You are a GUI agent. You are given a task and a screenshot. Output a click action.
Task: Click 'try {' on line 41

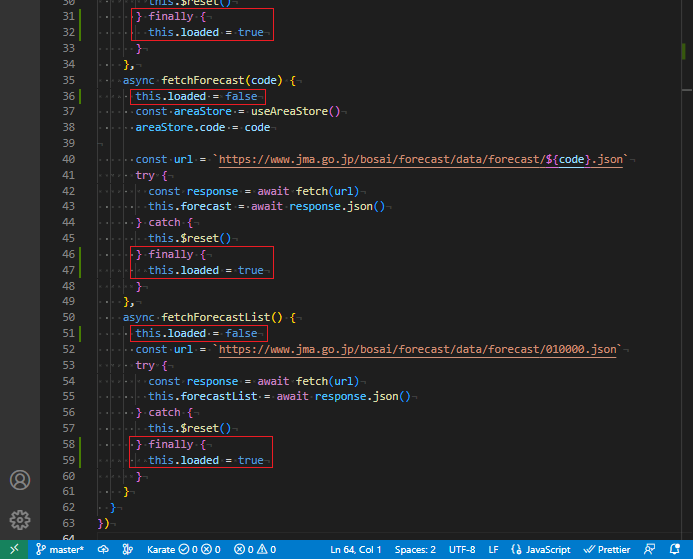click(x=151, y=175)
